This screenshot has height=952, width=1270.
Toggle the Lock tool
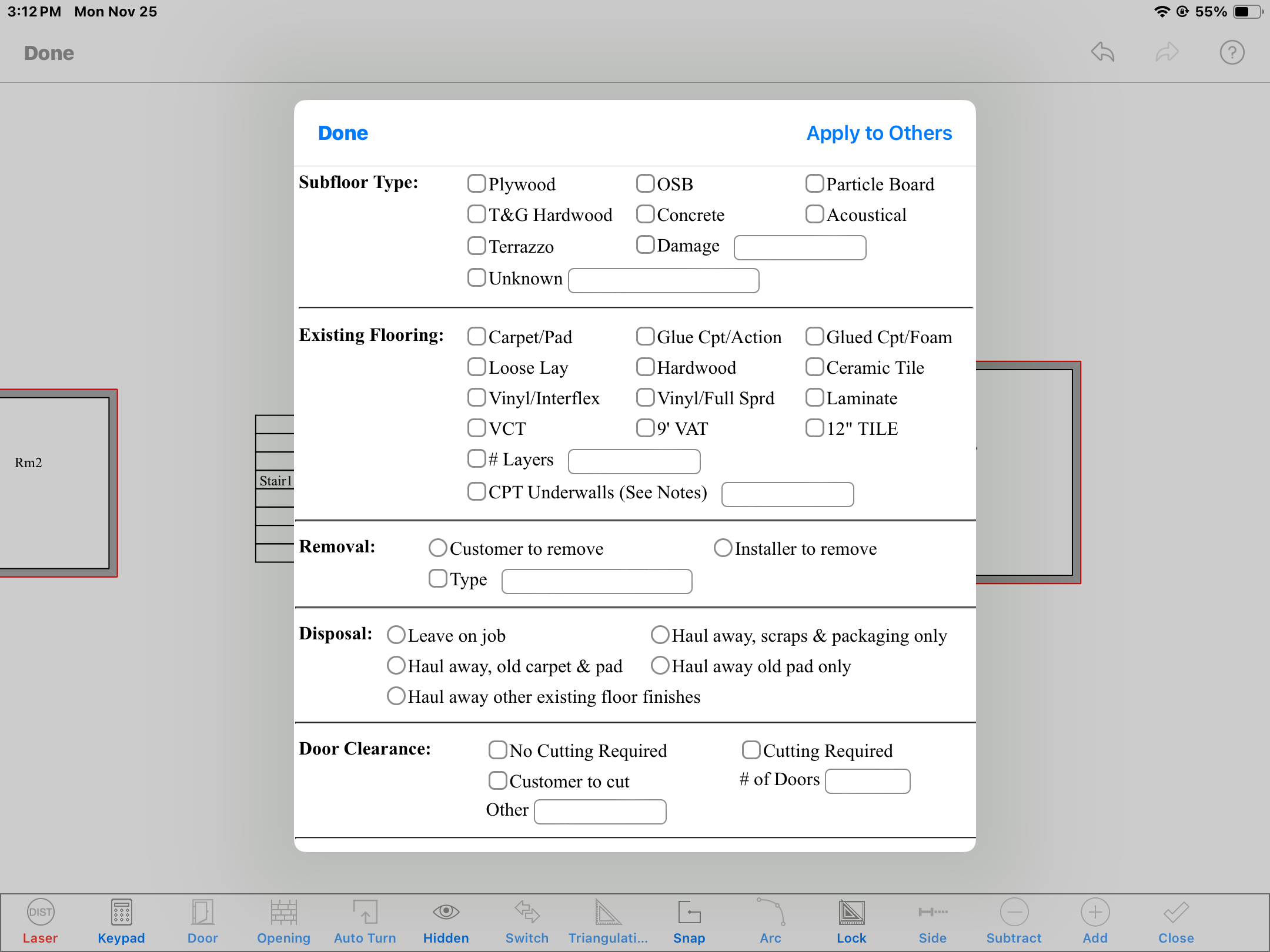tap(851, 913)
